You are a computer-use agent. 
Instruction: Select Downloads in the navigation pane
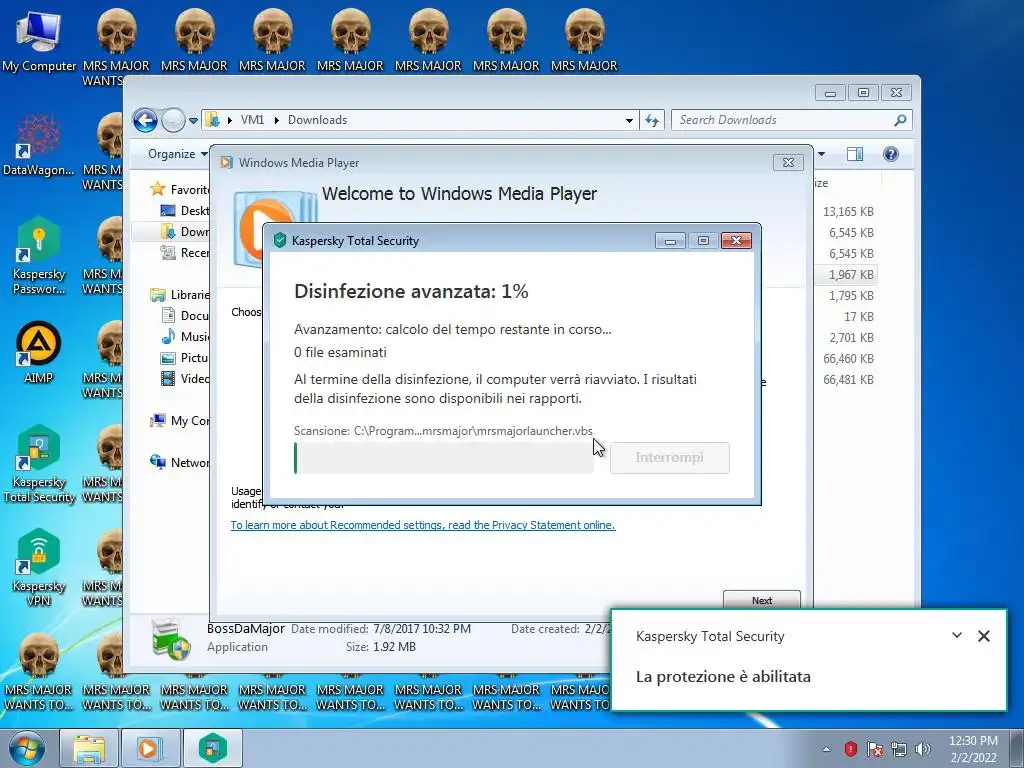pos(185,232)
